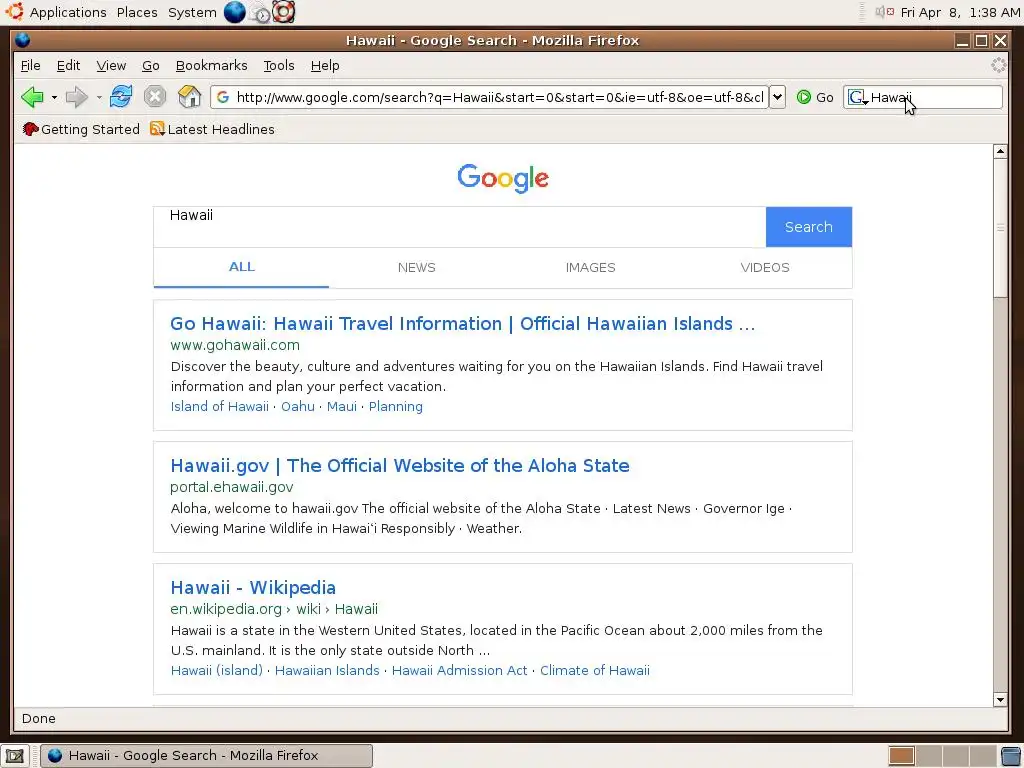Screen dimensions: 1024x768
Task: Open the File menu
Action: pyautogui.click(x=31, y=65)
